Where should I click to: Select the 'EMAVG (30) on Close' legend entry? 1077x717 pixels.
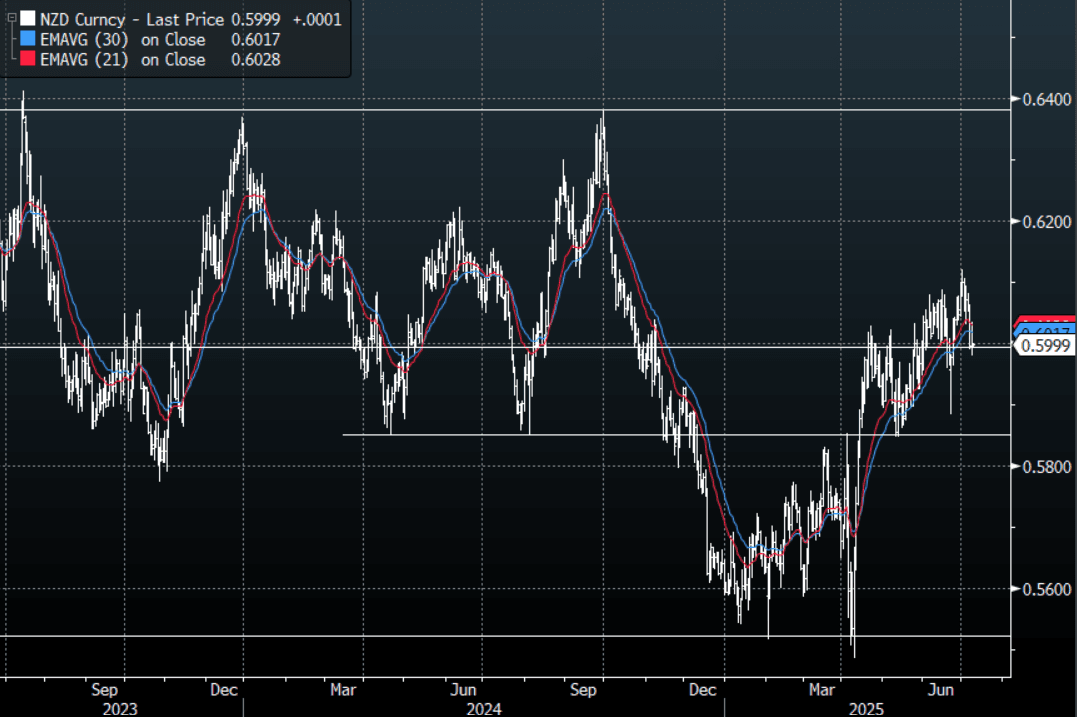coord(122,40)
